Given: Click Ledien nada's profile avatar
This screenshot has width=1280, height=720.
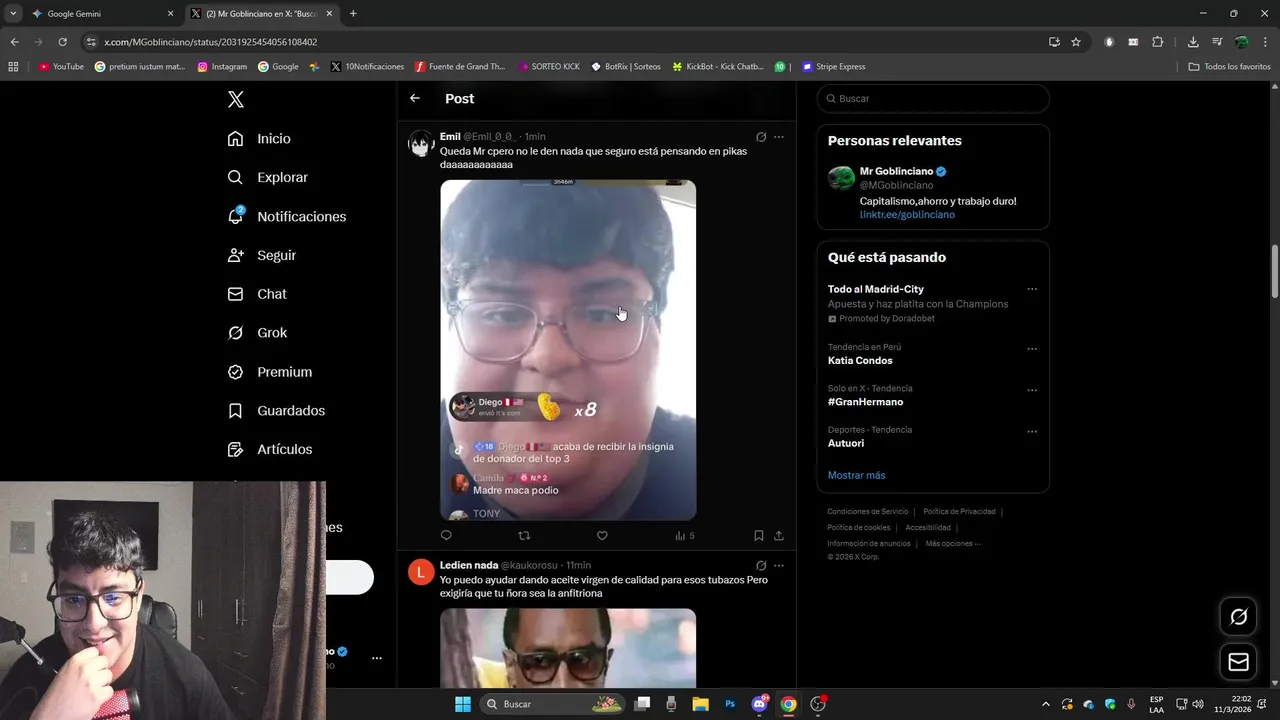Looking at the screenshot, I should click(x=421, y=572).
